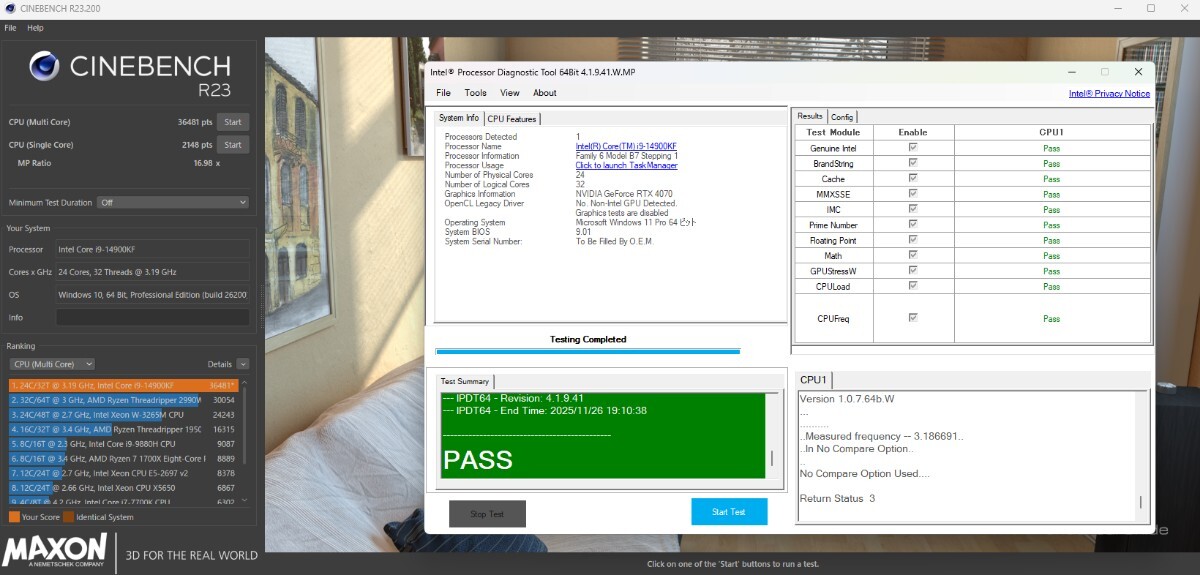
Task: Click the Genuine Intel Pass result cell
Action: [x=1051, y=148]
